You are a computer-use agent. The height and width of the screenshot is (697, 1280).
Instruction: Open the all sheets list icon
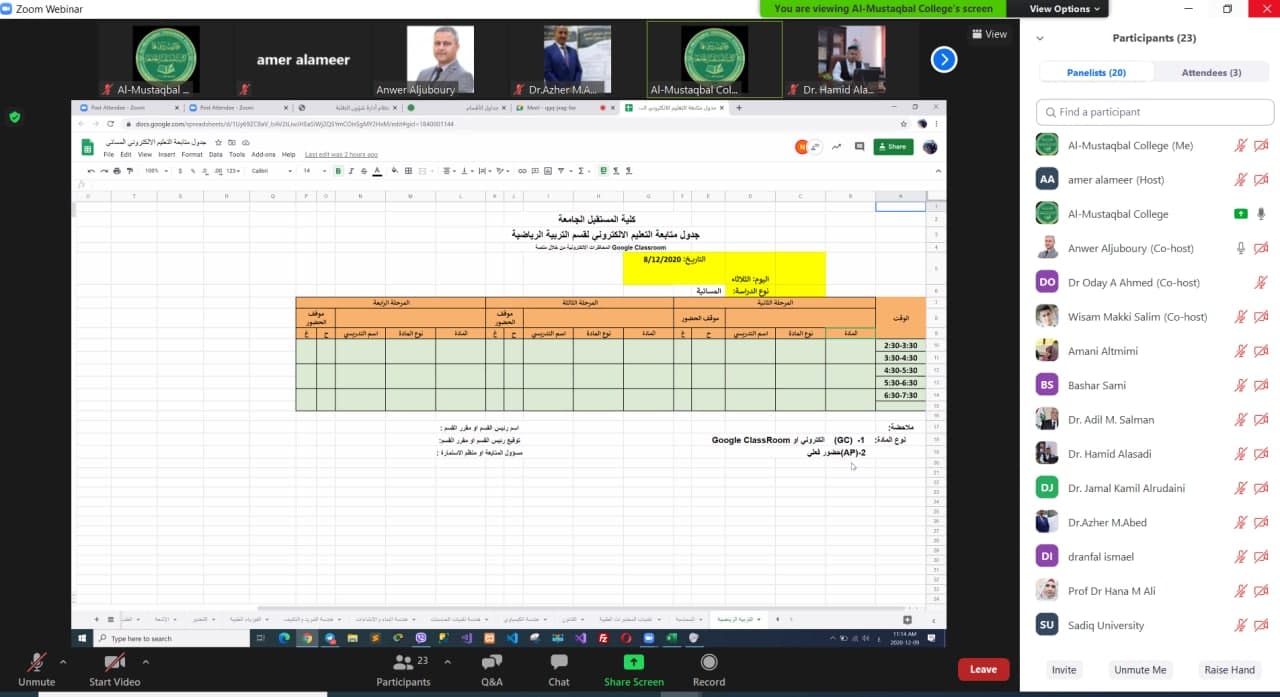(110, 619)
